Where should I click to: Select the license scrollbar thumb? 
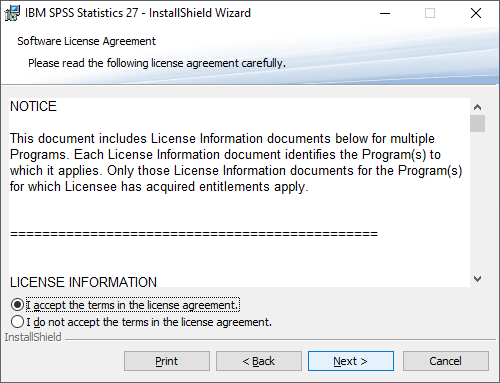point(477,124)
